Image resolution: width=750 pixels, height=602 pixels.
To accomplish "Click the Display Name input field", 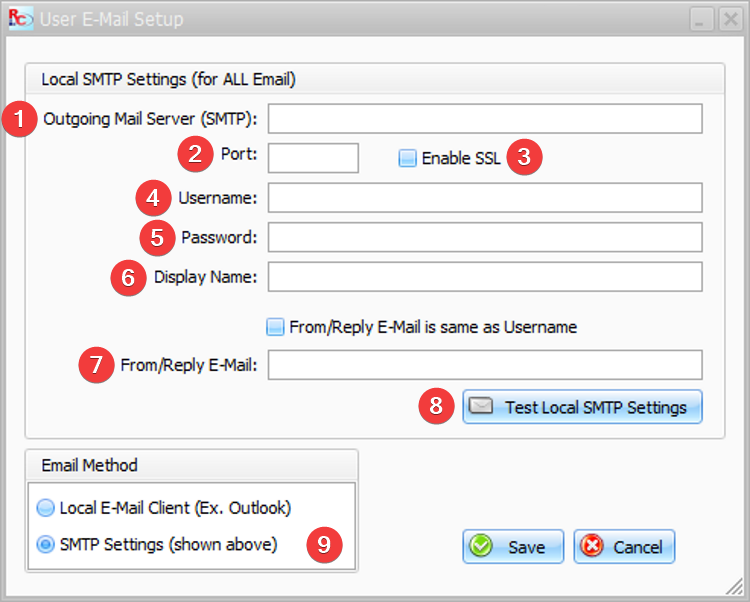I will pyautogui.click(x=485, y=277).
